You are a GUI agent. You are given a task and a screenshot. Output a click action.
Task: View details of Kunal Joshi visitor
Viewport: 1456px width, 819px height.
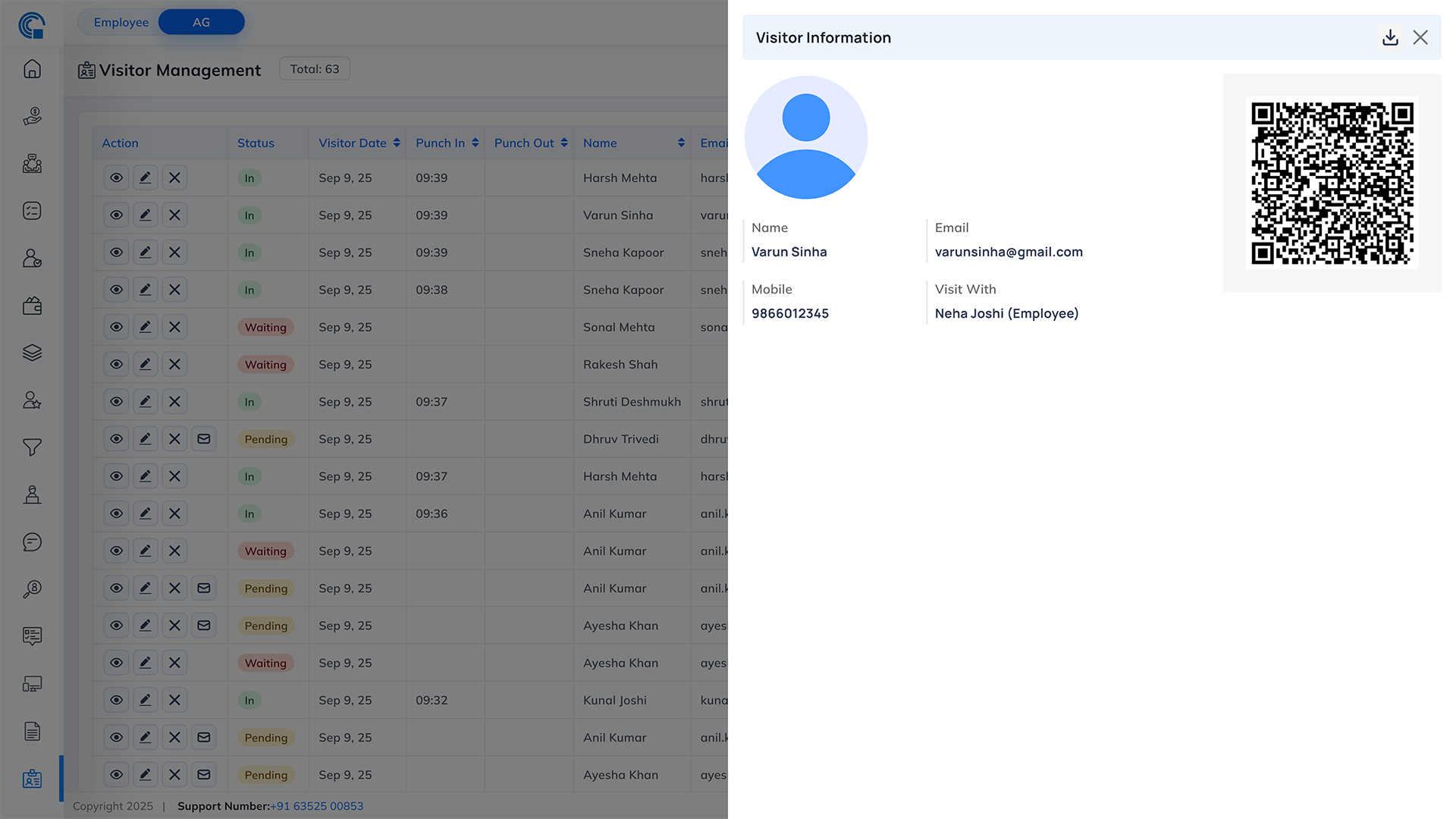tap(116, 700)
